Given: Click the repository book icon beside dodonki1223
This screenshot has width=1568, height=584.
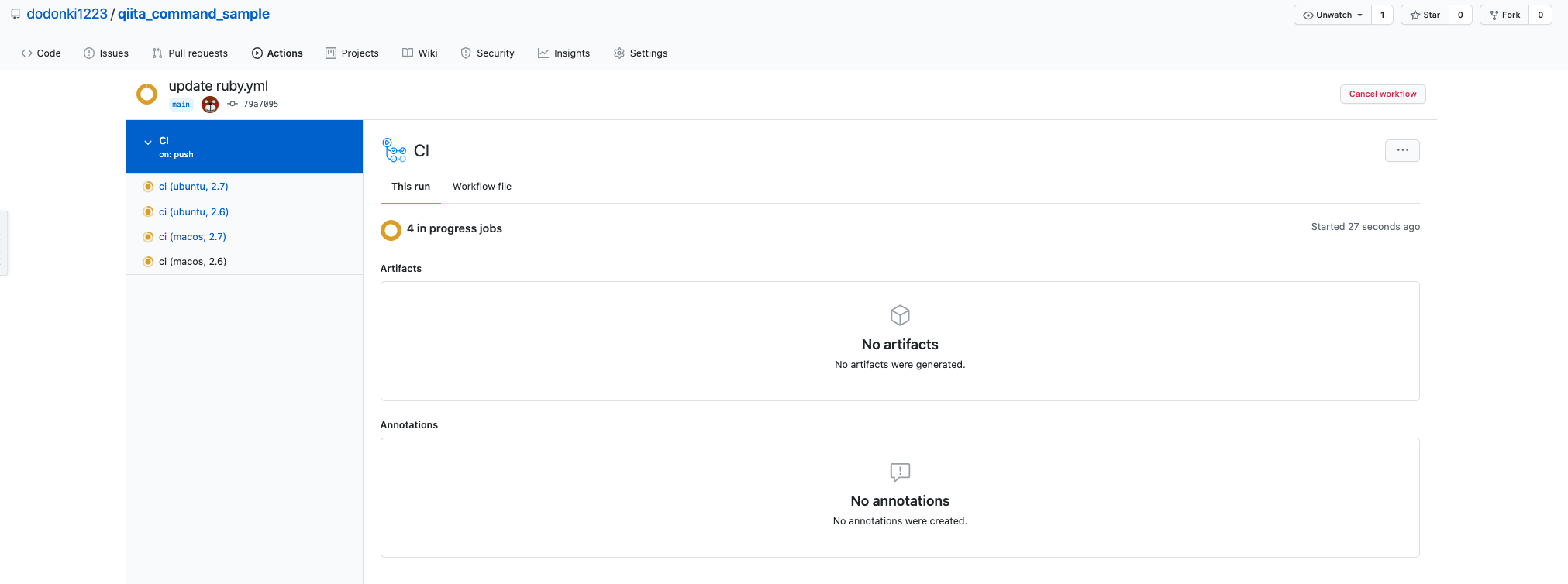Looking at the screenshot, I should coord(16,14).
